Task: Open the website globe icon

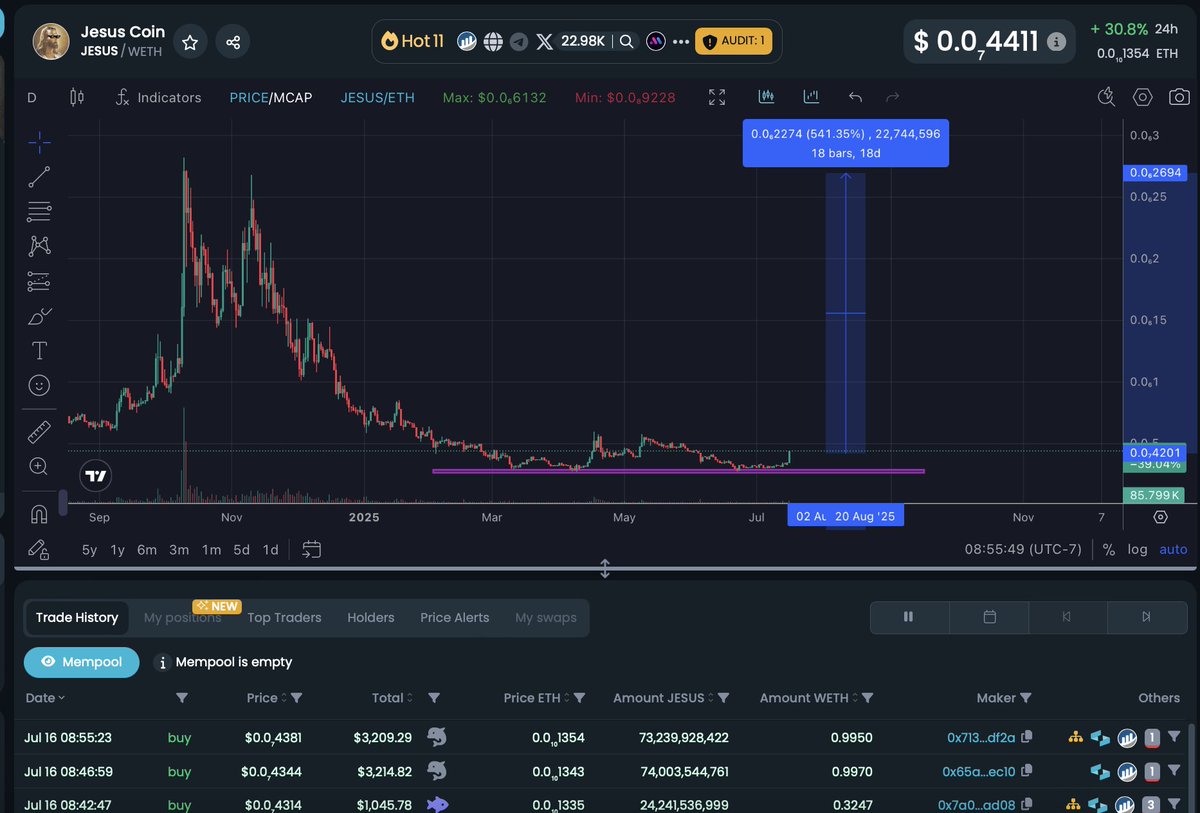Action: 493,41
